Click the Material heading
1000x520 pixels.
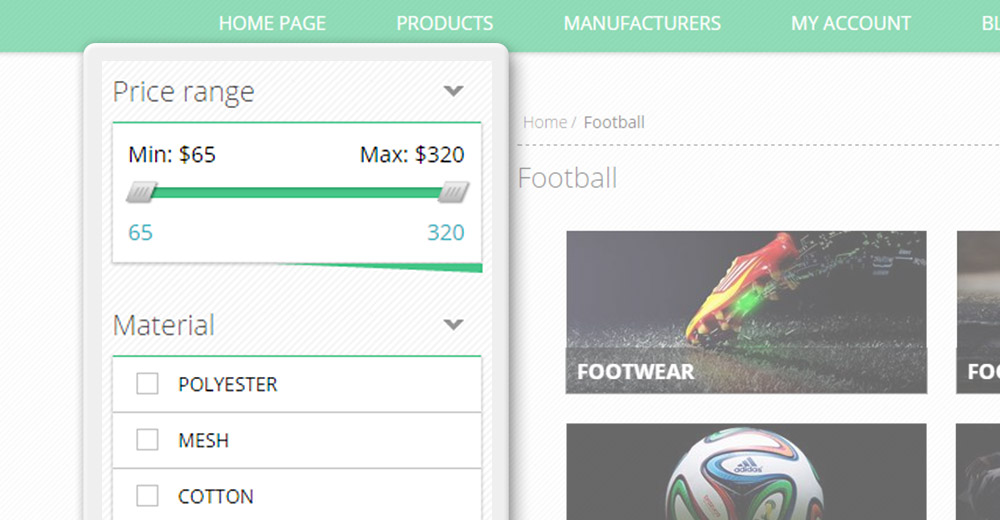(x=163, y=326)
